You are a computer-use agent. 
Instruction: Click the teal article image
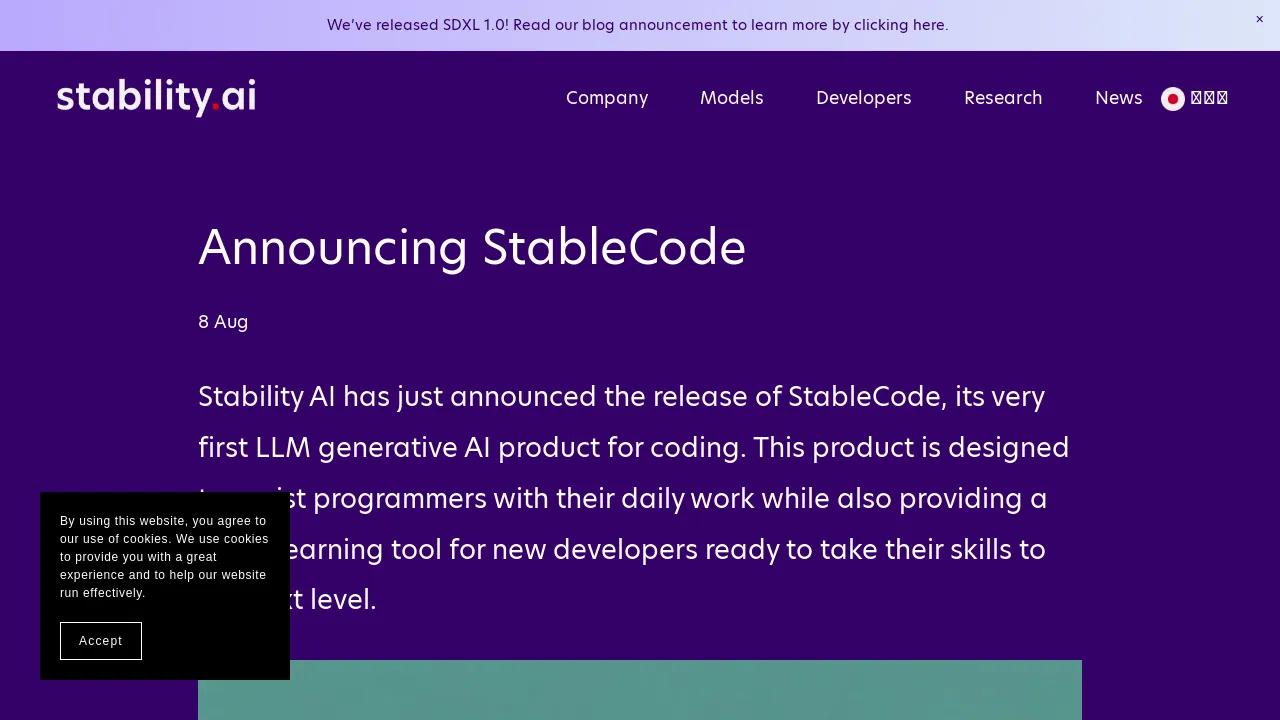tap(640, 690)
